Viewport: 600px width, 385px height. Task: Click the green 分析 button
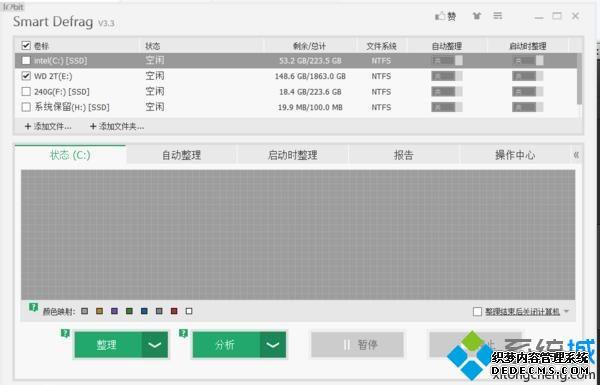[x=226, y=345]
